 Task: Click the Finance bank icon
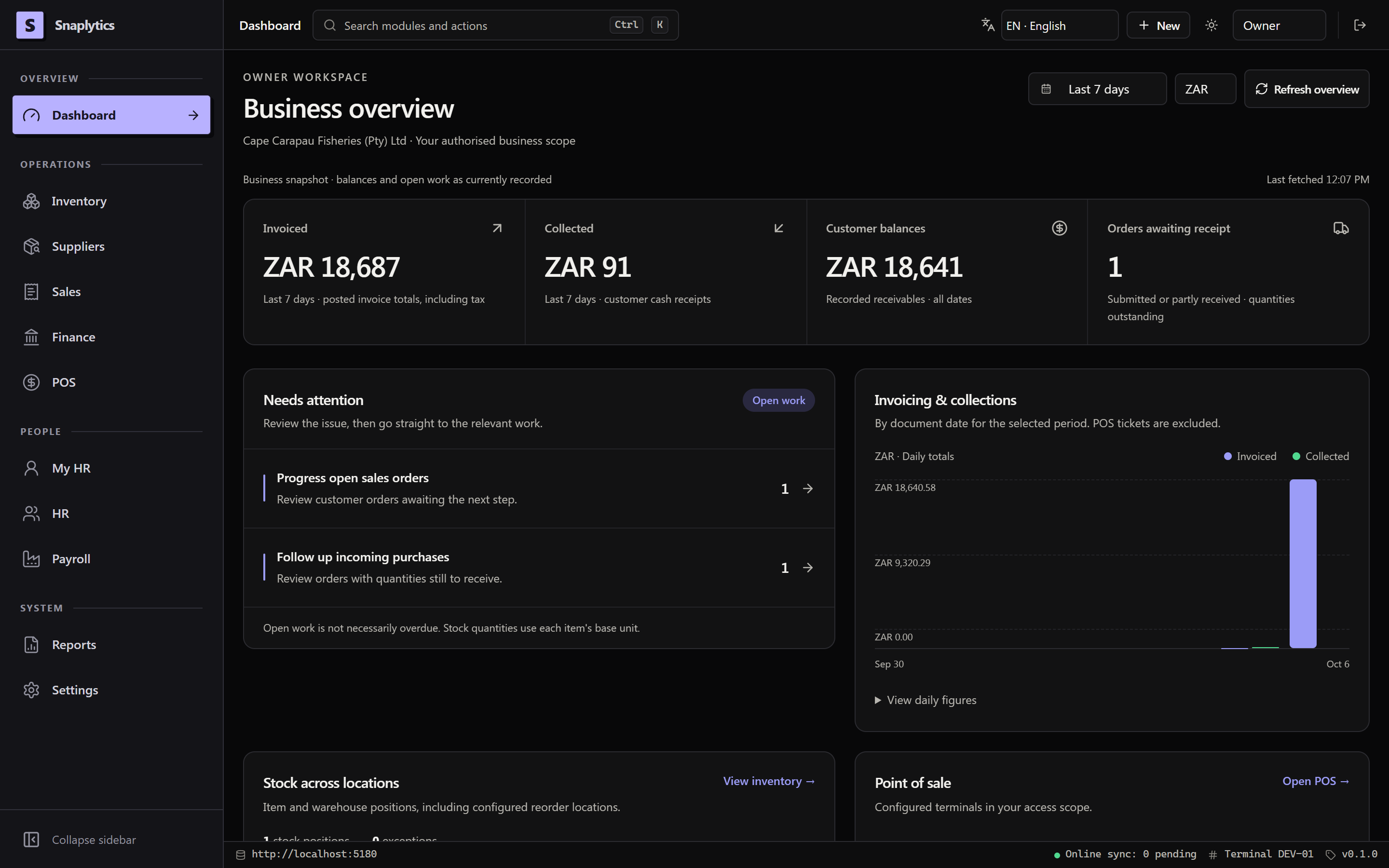(x=31, y=337)
